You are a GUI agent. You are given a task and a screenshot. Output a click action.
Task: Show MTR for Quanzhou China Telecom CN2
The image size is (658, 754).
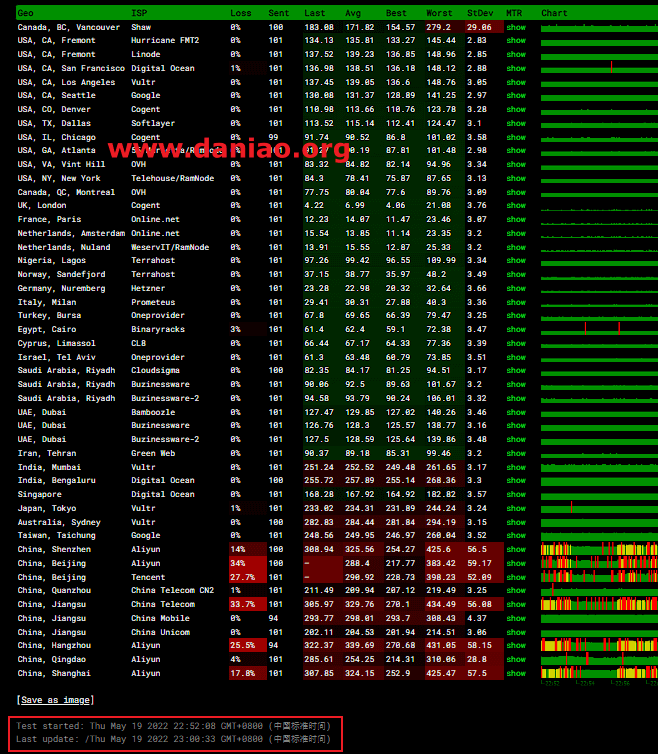click(516, 590)
